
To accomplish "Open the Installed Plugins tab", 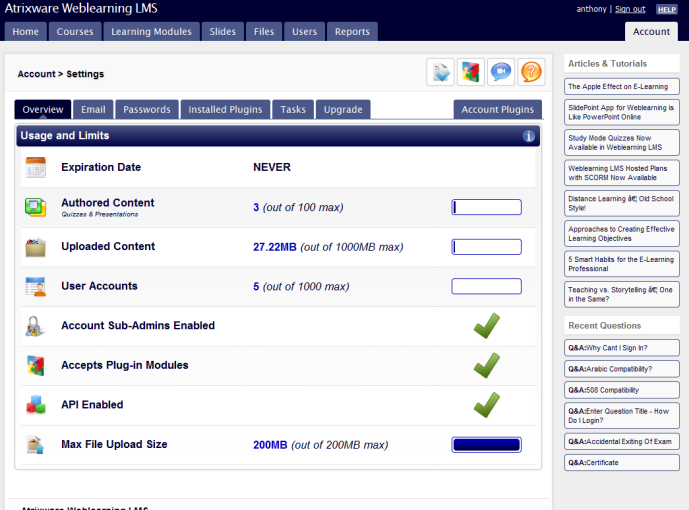I will 225,109.
